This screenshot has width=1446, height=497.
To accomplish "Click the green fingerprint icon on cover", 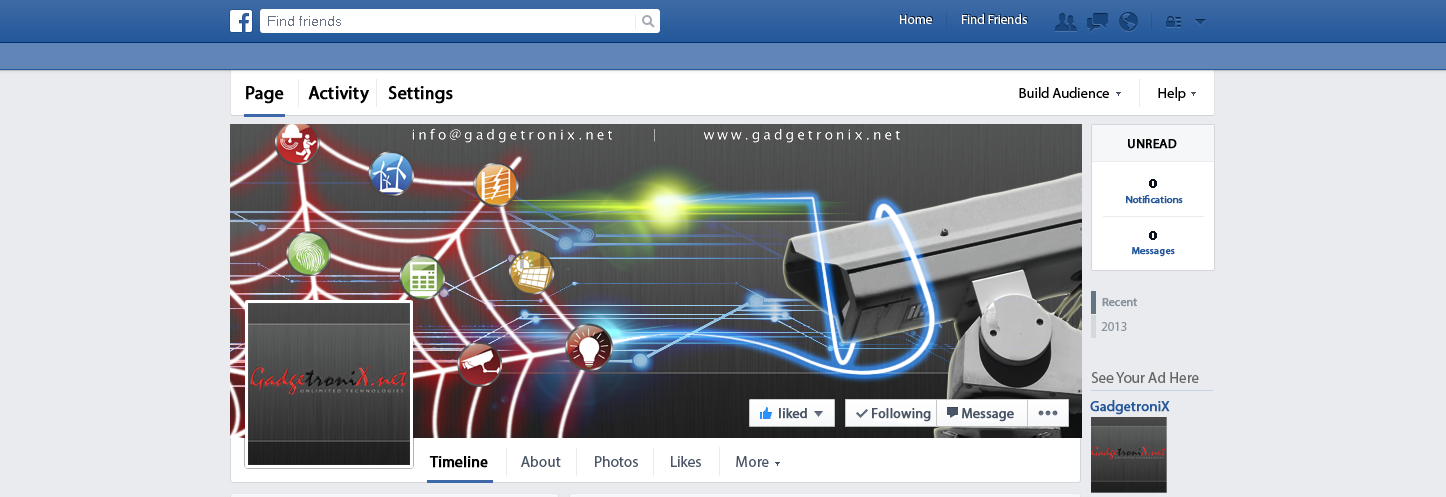I will point(308,254).
